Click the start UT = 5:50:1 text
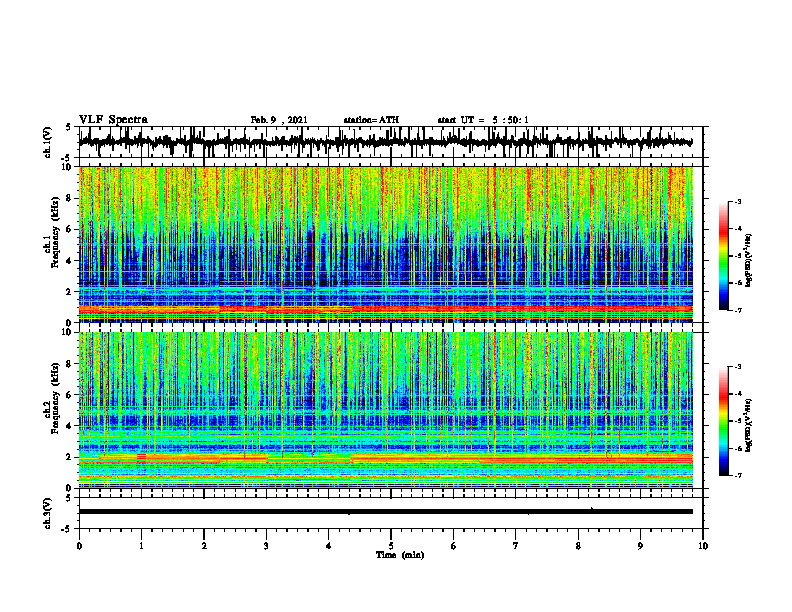 tap(483, 120)
